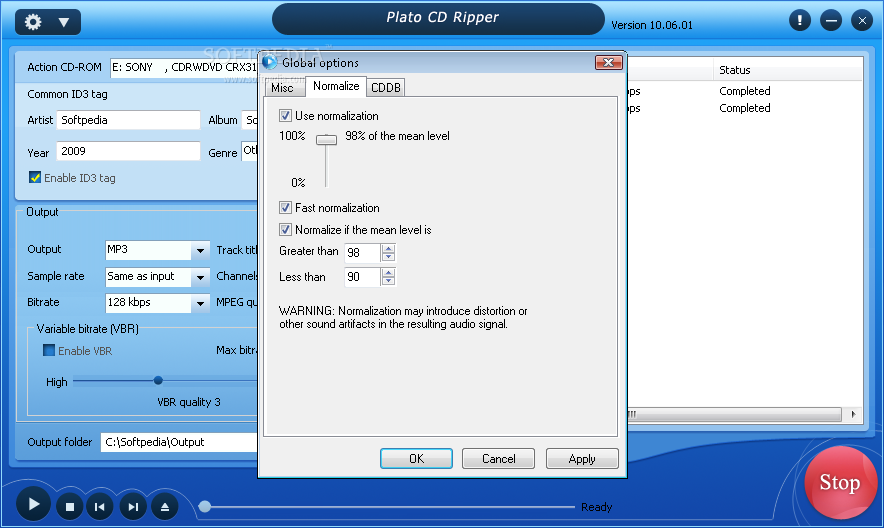Viewport: 884px width, 528px height.
Task: Increase the Greater than value
Action: pos(388,249)
